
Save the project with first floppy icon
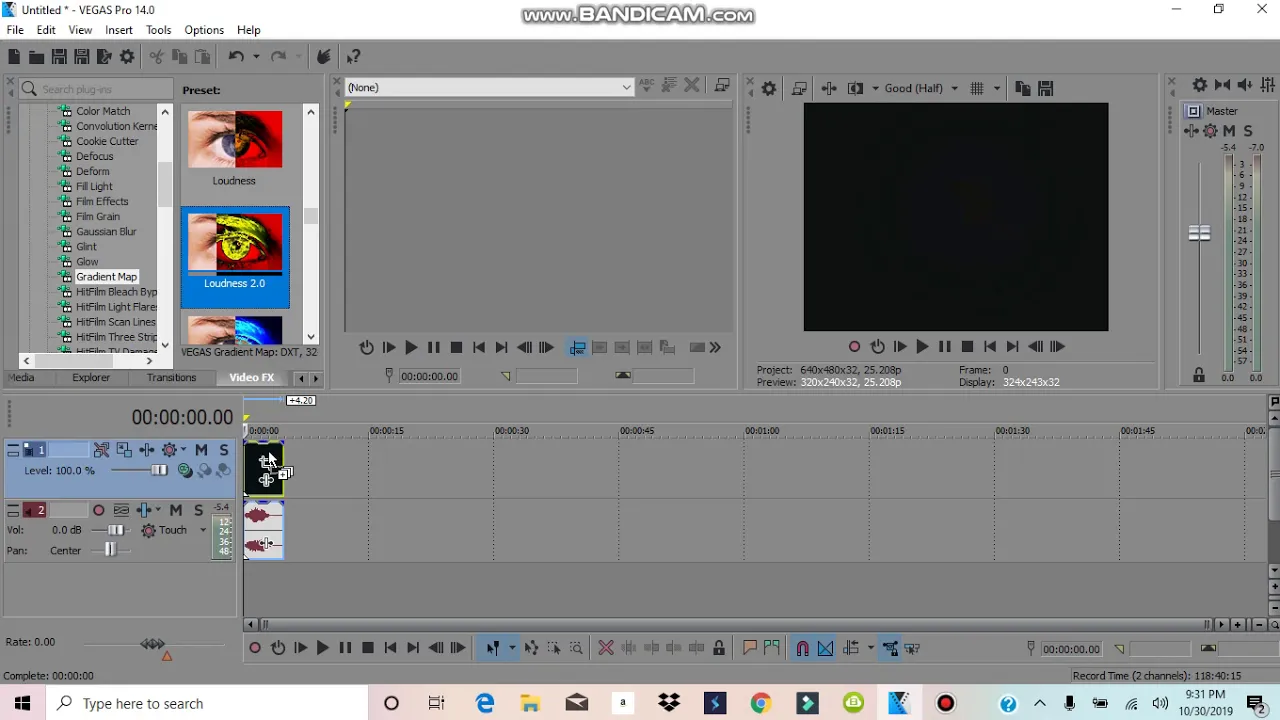coord(59,57)
